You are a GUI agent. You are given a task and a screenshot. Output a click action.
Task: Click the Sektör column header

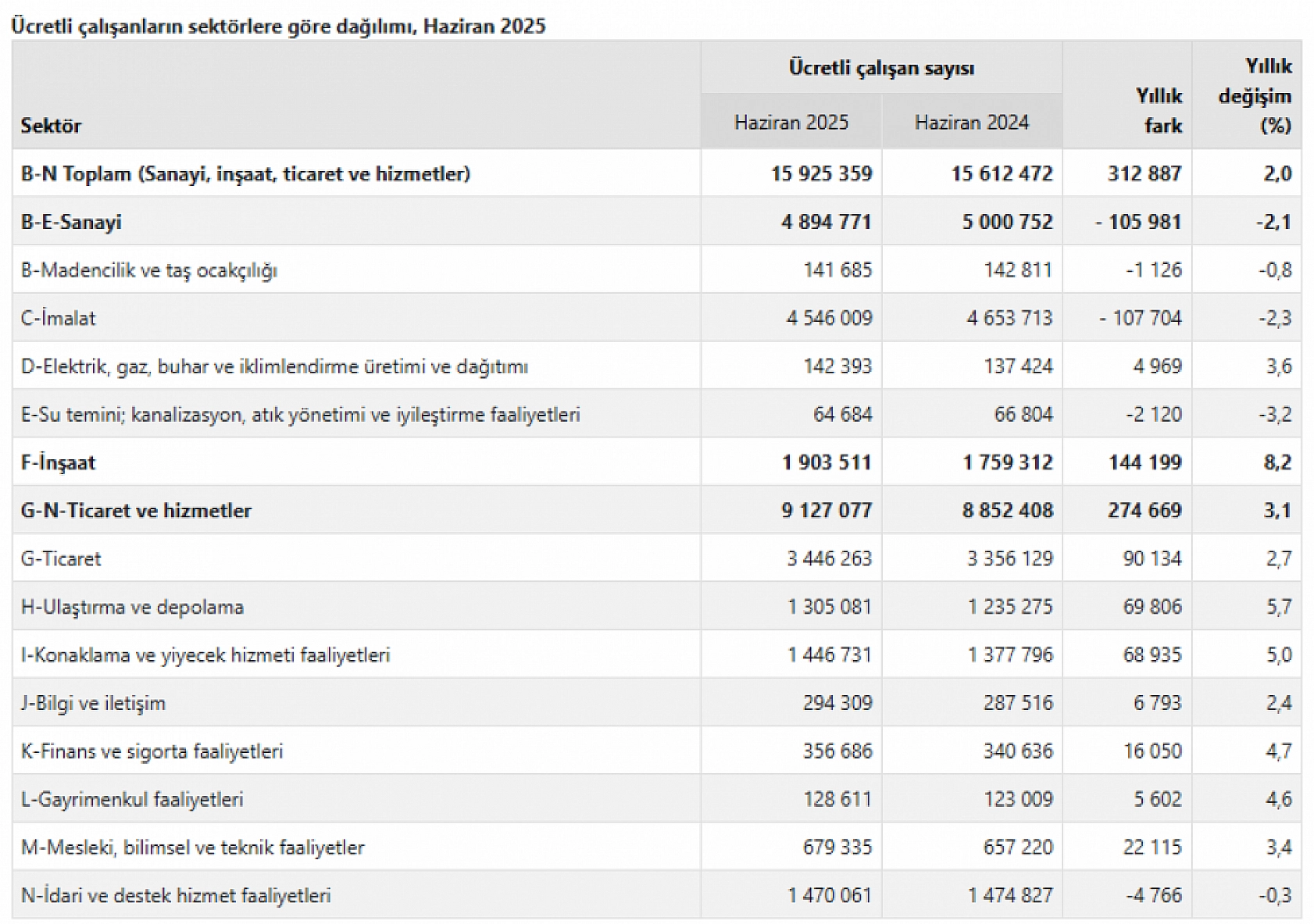(x=51, y=126)
